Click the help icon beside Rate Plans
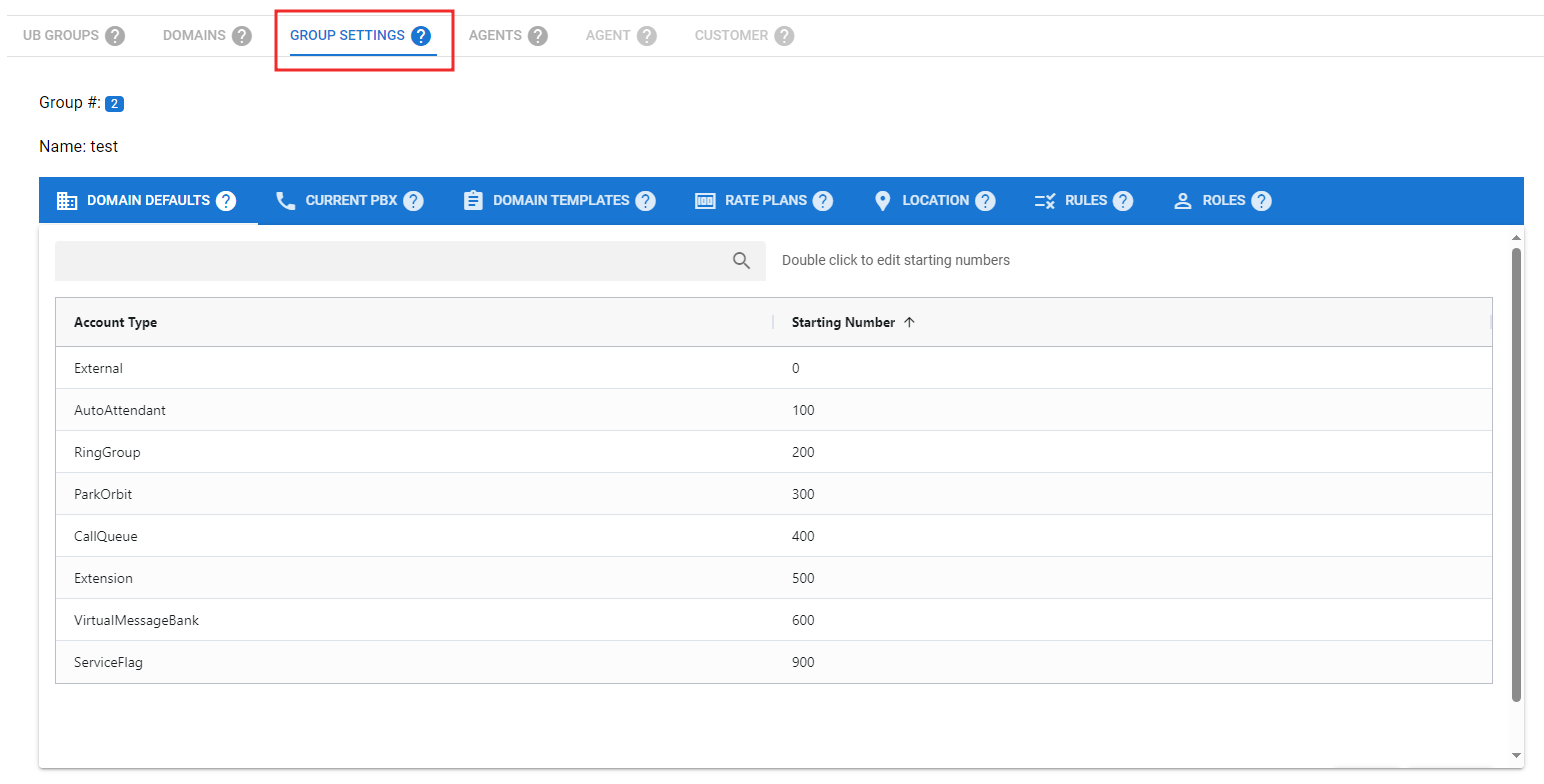This screenshot has height=784, width=1544. pyautogui.click(x=823, y=201)
